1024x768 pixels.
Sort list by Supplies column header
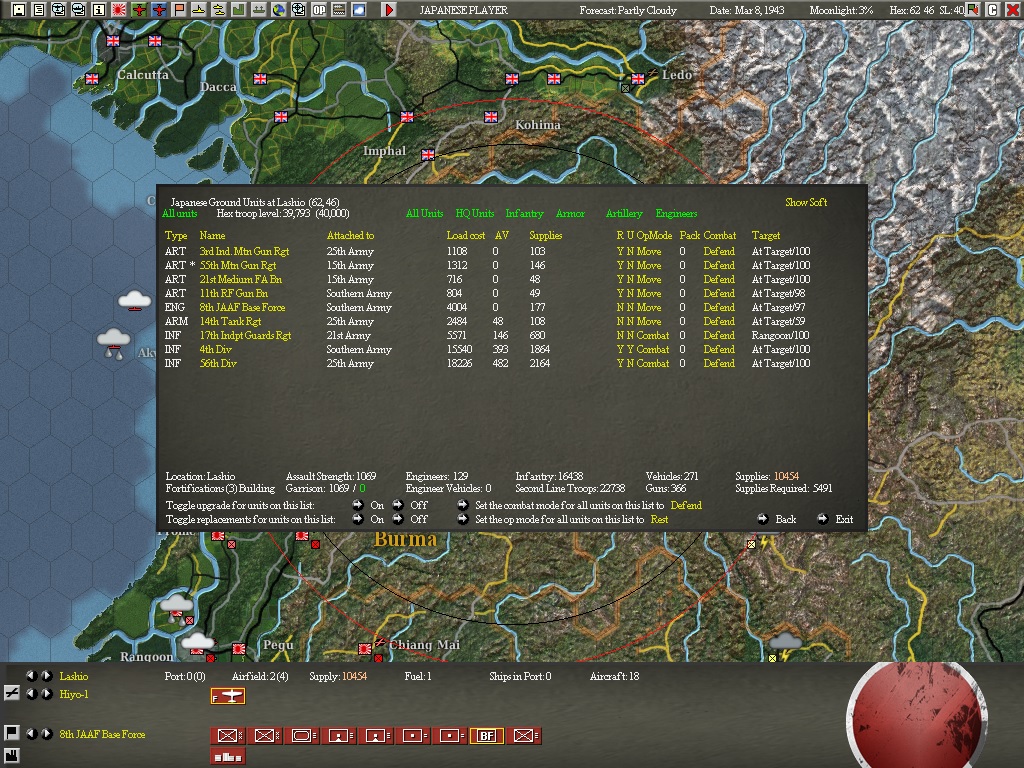tap(545, 235)
